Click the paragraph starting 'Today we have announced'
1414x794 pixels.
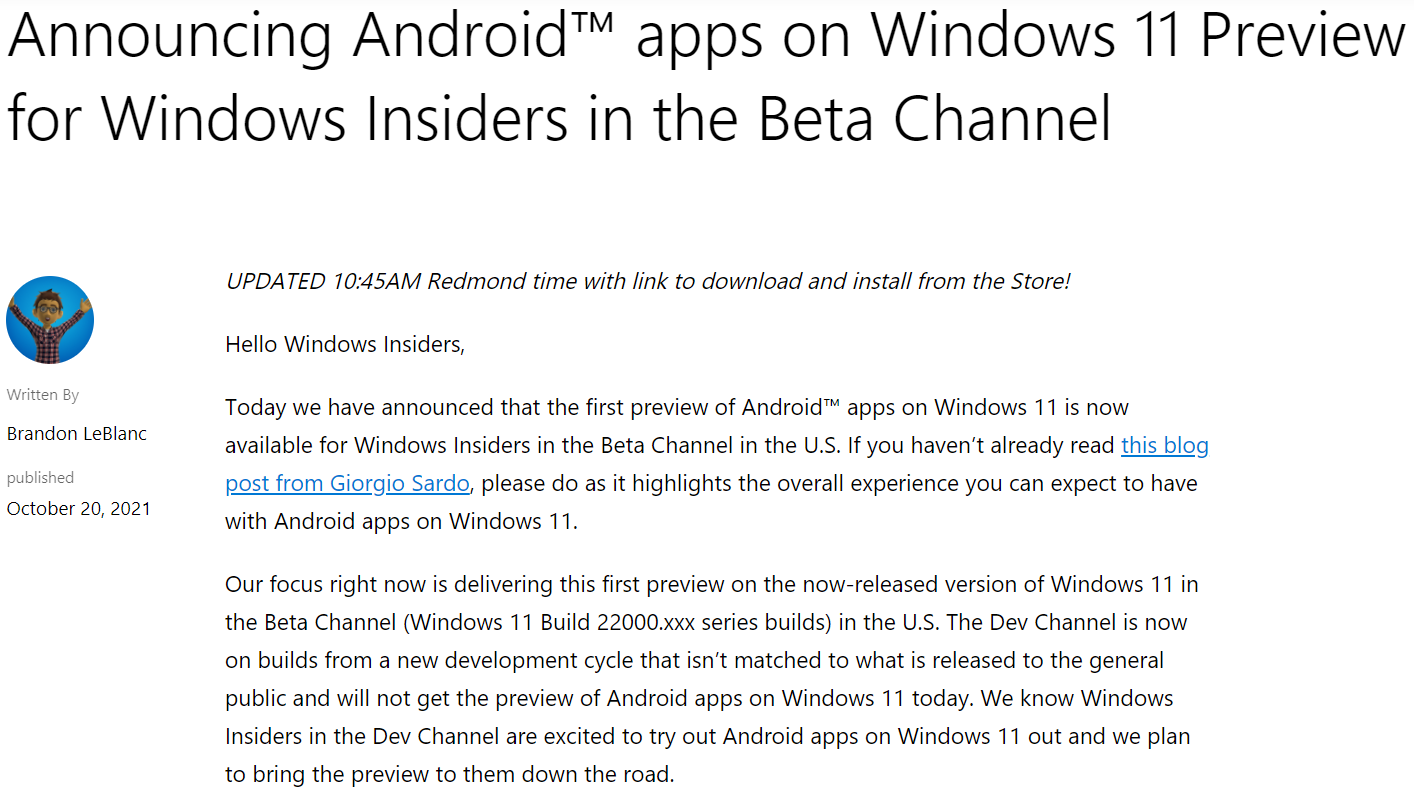717,464
